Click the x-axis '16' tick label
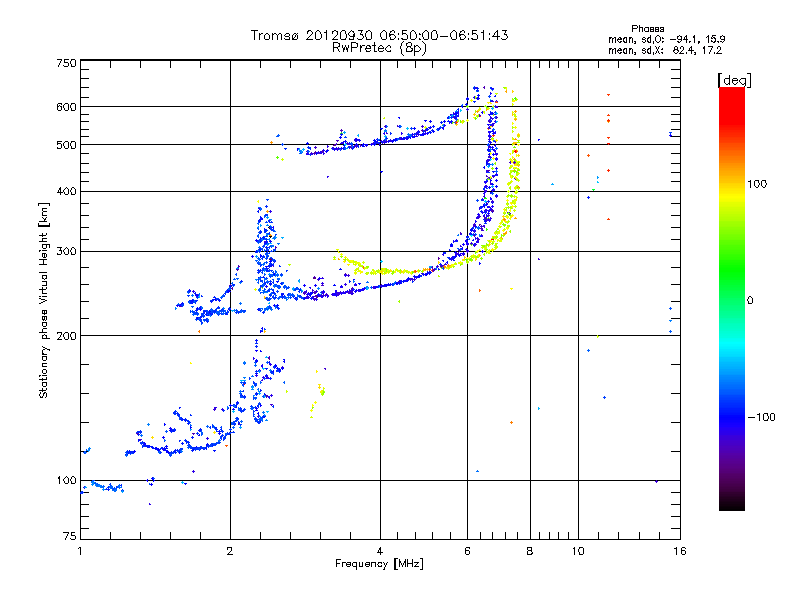Screen dimensions: 800x600 680,551
